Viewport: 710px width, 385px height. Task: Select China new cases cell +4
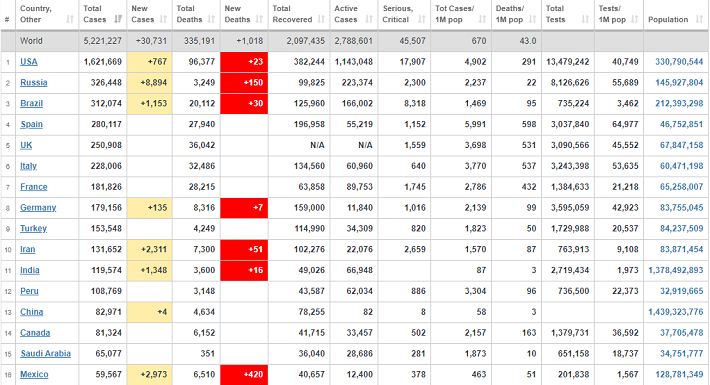tap(149, 312)
